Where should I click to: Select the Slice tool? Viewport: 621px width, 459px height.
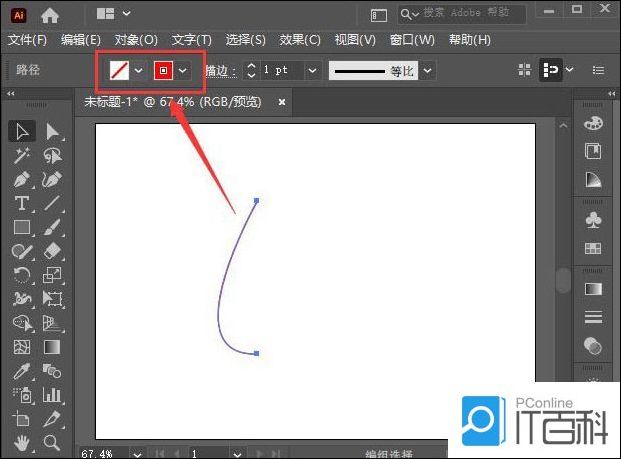click(52, 419)
